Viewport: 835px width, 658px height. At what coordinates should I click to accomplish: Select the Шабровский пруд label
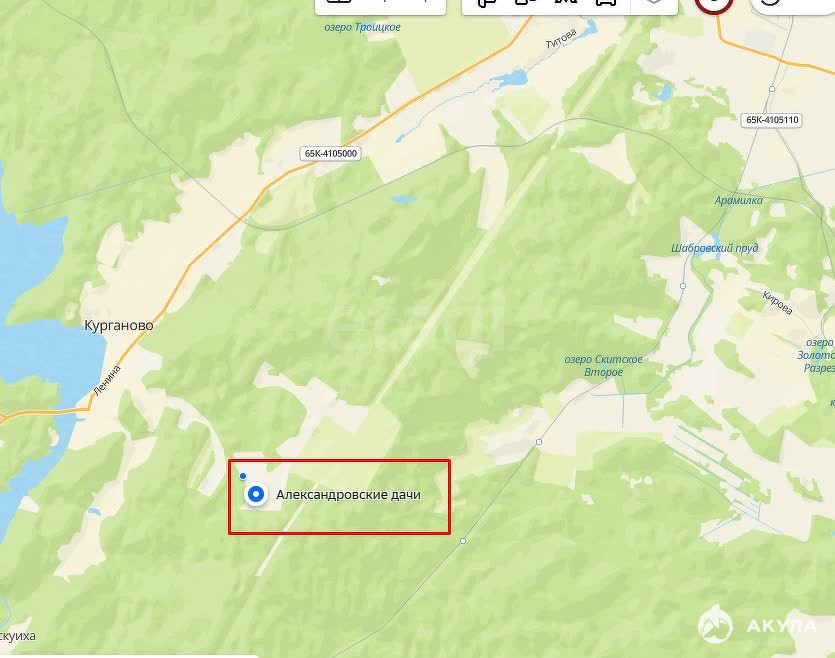coord(715,248)
